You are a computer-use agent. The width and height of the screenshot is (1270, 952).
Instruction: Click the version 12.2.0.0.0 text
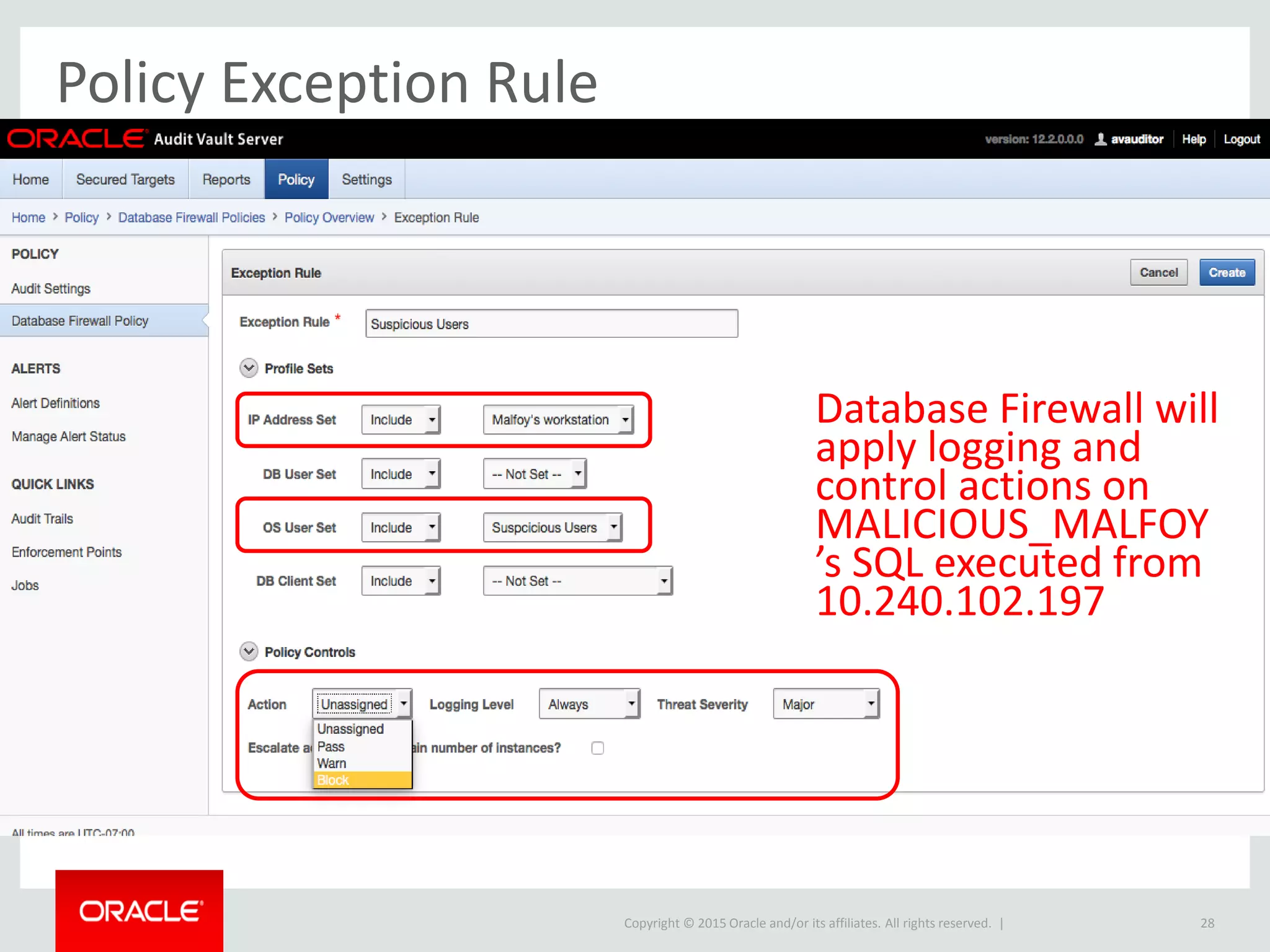[1034, 139]
